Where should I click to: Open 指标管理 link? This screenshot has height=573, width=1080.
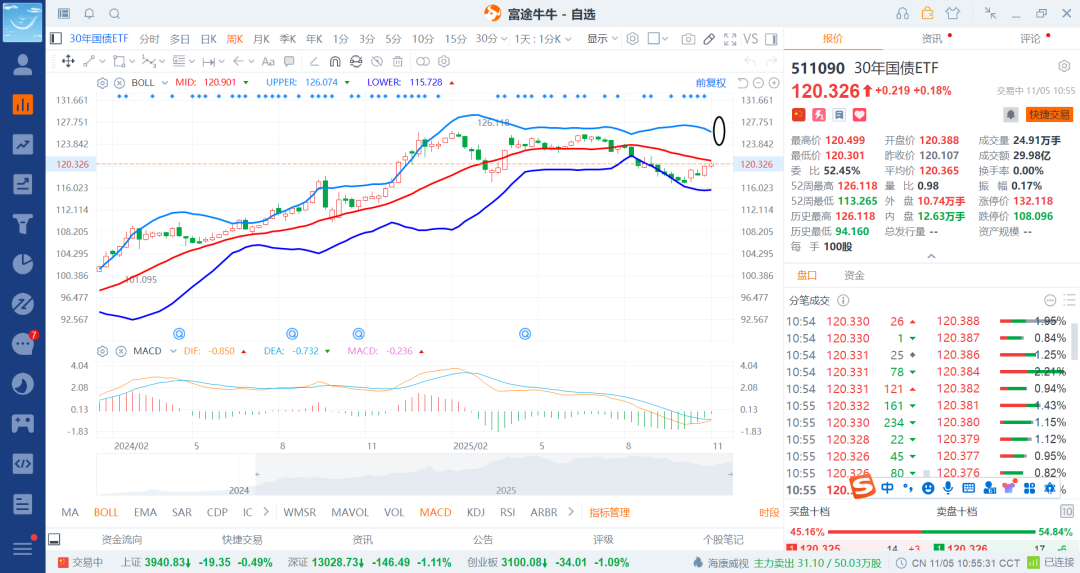point(609,512)
